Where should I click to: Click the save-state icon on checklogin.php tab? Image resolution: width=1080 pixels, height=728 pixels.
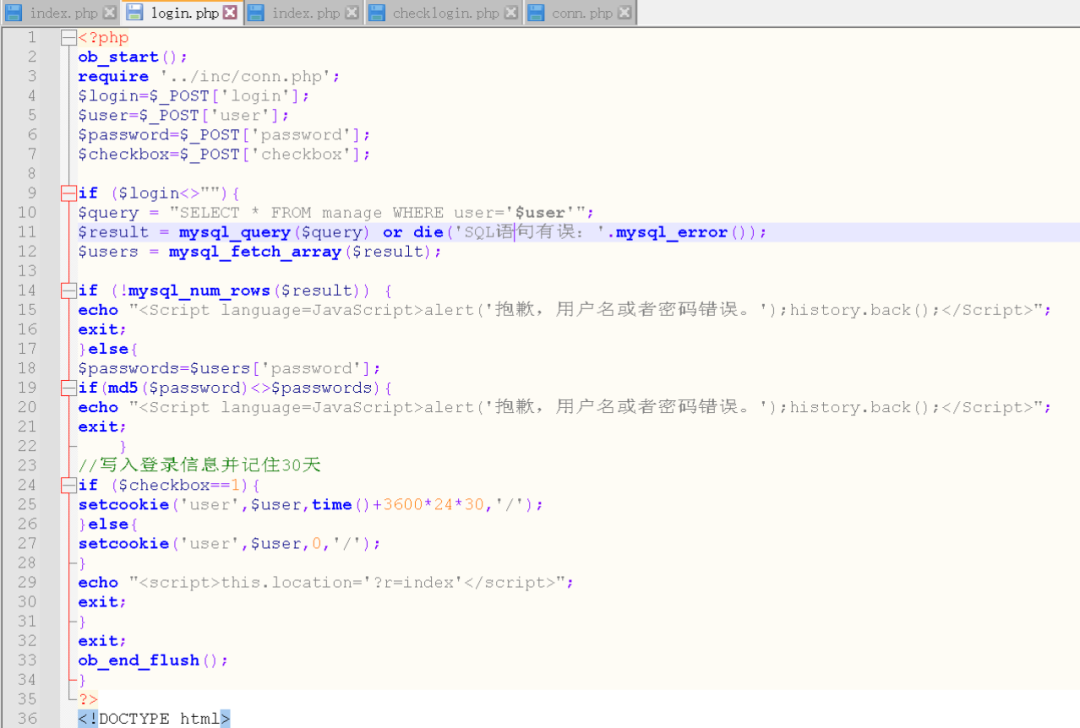point(376,12)
